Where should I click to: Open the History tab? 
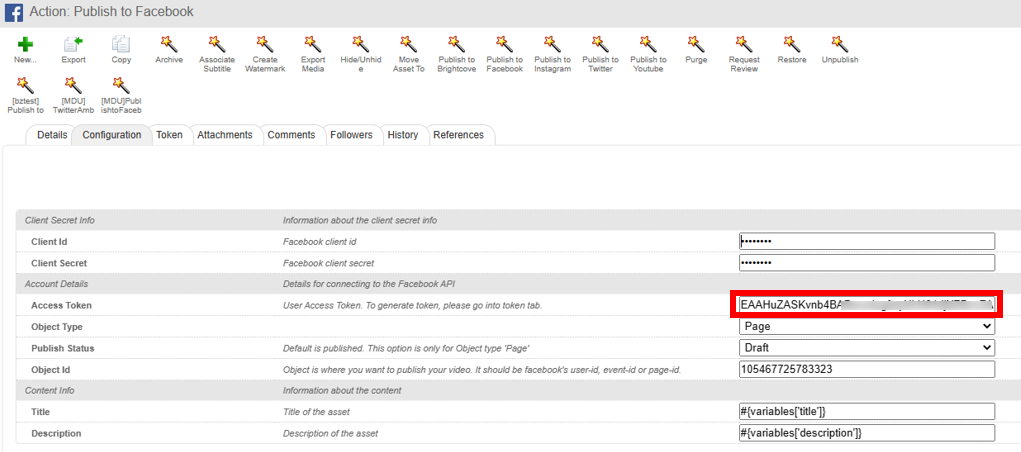402,135
